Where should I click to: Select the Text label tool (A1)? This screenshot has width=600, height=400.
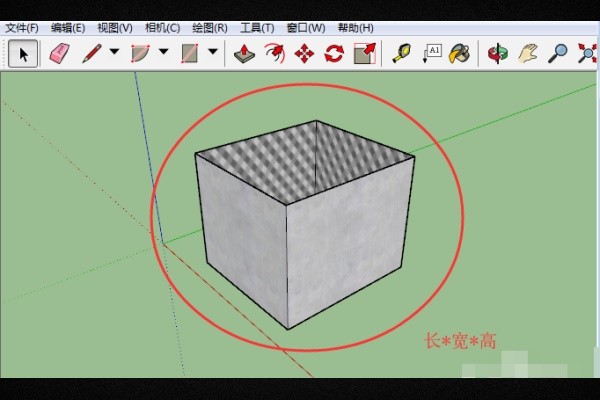coord(432,54)
